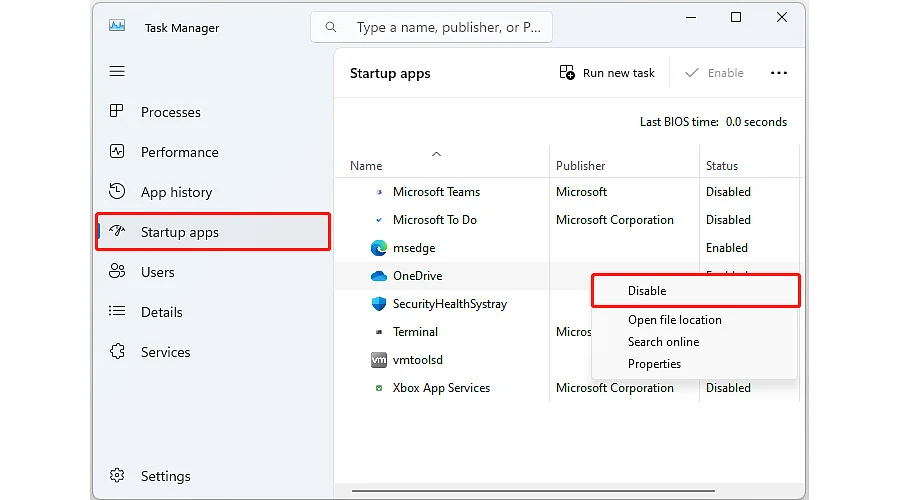Focus the search name or publisher field

click(431, 27)
